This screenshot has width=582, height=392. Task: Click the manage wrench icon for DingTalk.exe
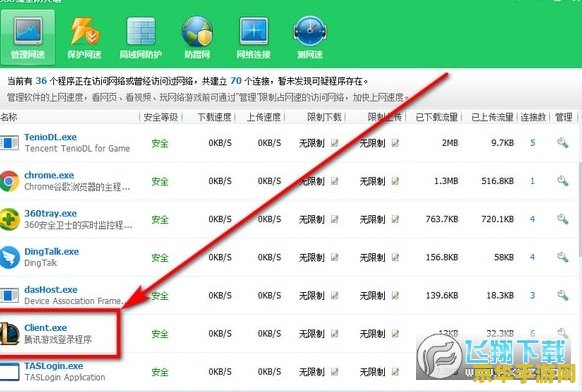point(563,257)
